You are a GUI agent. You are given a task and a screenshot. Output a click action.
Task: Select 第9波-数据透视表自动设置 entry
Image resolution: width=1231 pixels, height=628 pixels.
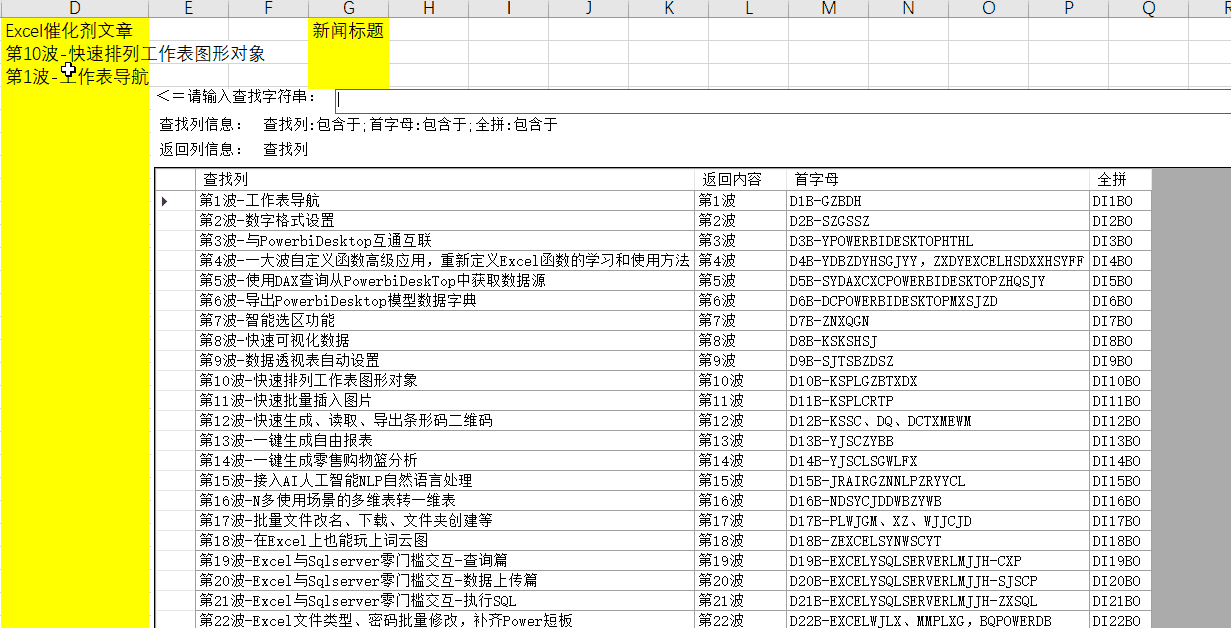(445, 361)
